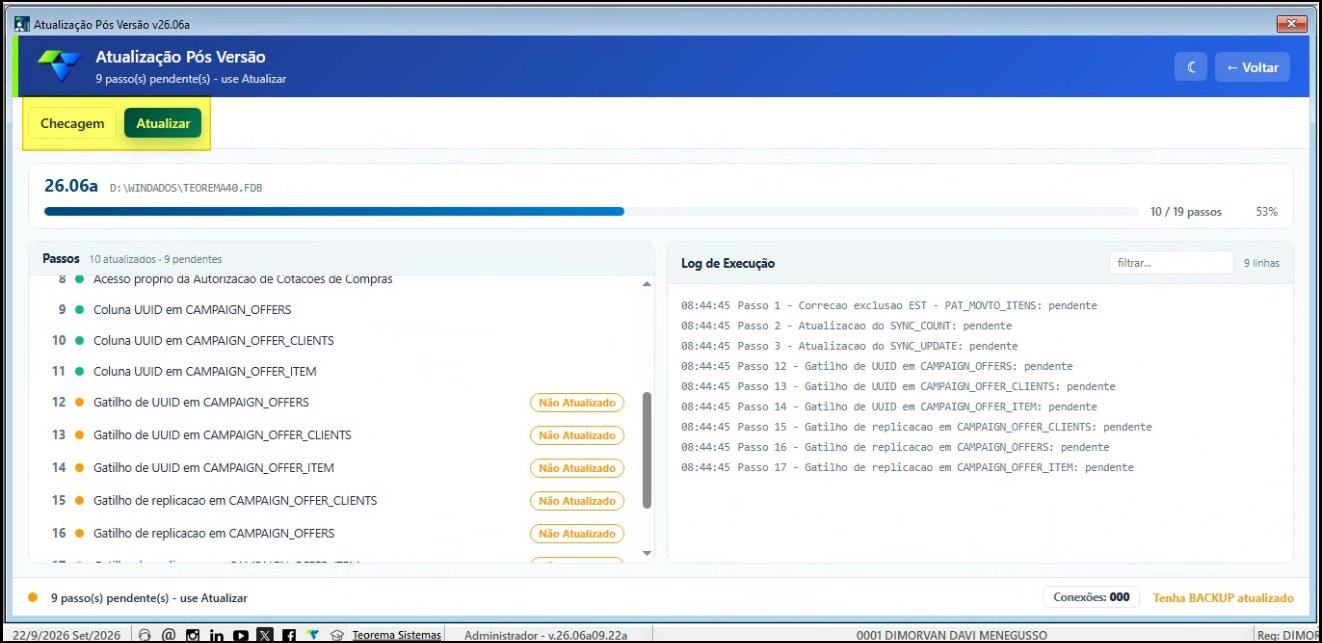Click the graduation cap icon in status bar
This screenshot has width=1322, height=643.
[x=337, y=635]
